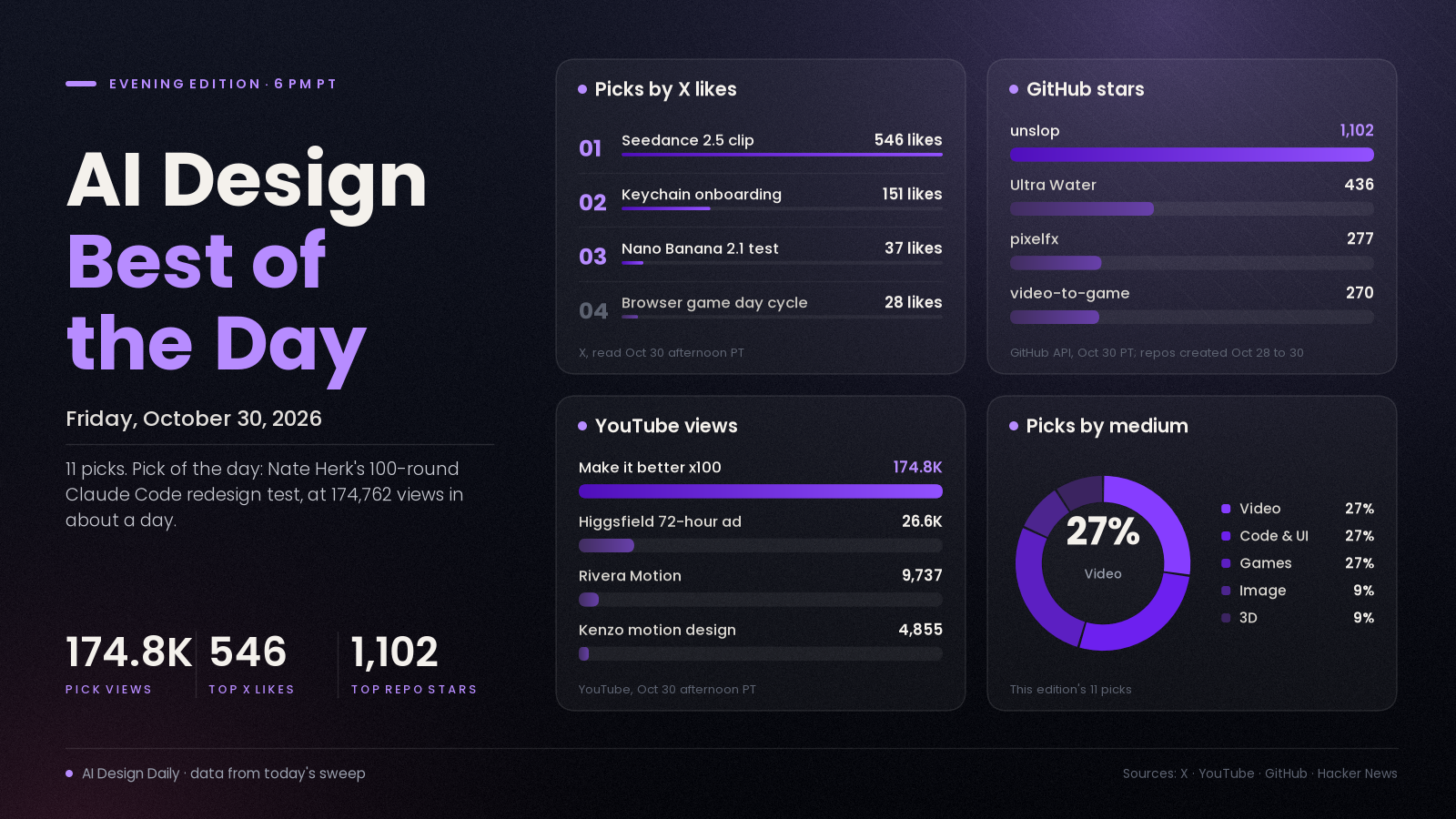Click the 'PICK VIEWS' stat label
The width and height of the screenshot is (1456, 819).
tap(108, 690)
